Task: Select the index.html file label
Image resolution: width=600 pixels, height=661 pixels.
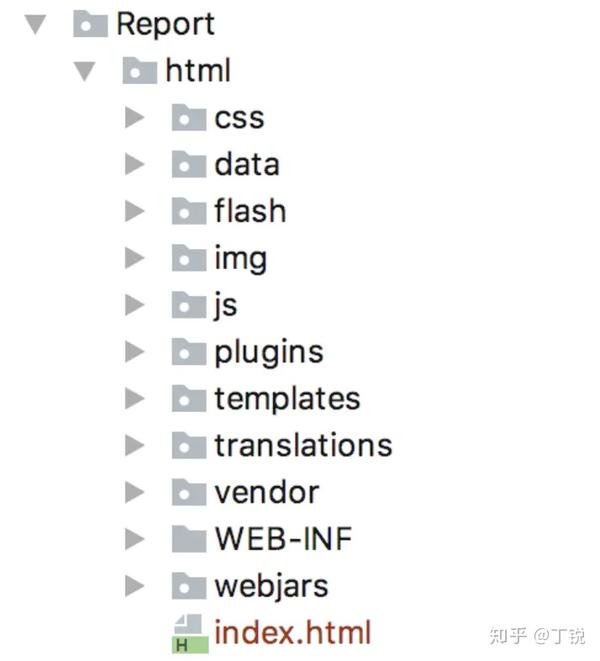Action: [x=293, y=632]
